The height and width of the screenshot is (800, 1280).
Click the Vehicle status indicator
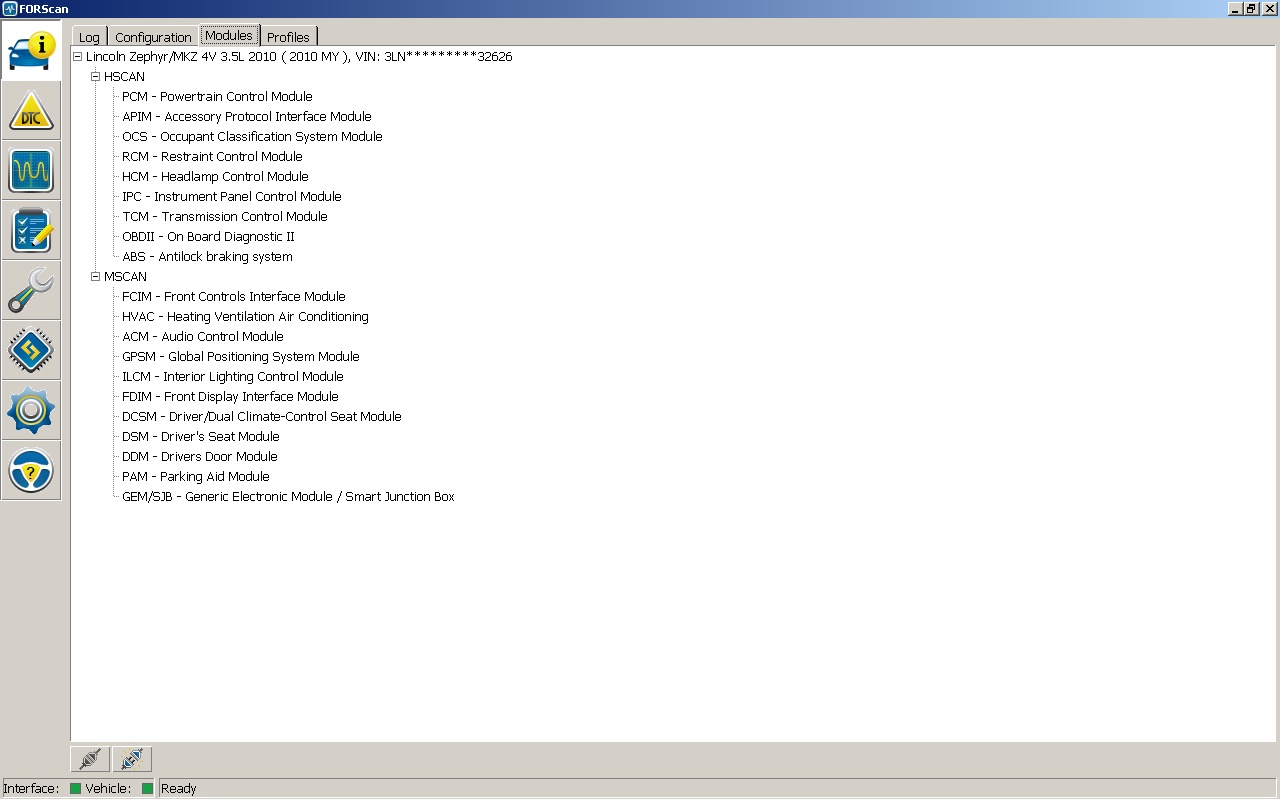pos(147,788)
